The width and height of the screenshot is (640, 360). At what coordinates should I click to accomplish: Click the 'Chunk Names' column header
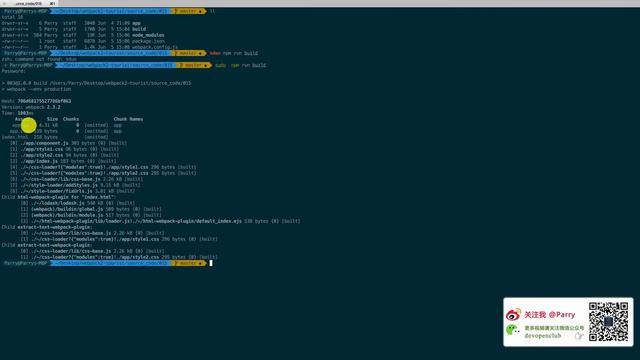coord(128,119)
